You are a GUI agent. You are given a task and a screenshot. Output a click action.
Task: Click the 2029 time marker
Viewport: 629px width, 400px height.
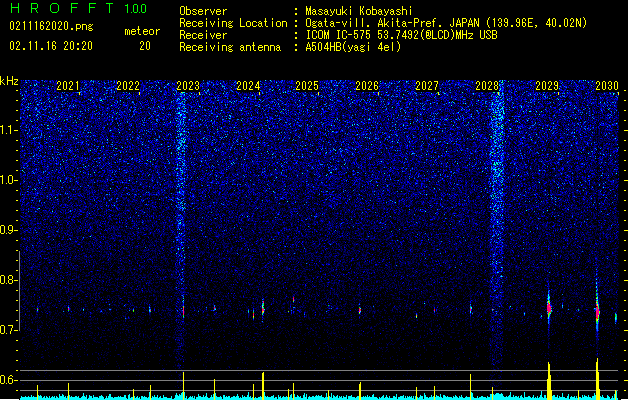(x=547, y=86)
